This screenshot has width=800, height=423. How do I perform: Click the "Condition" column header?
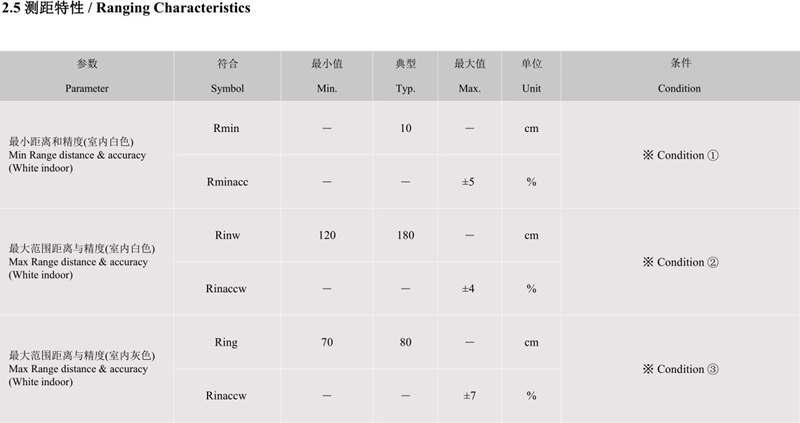tap(679, 88)
